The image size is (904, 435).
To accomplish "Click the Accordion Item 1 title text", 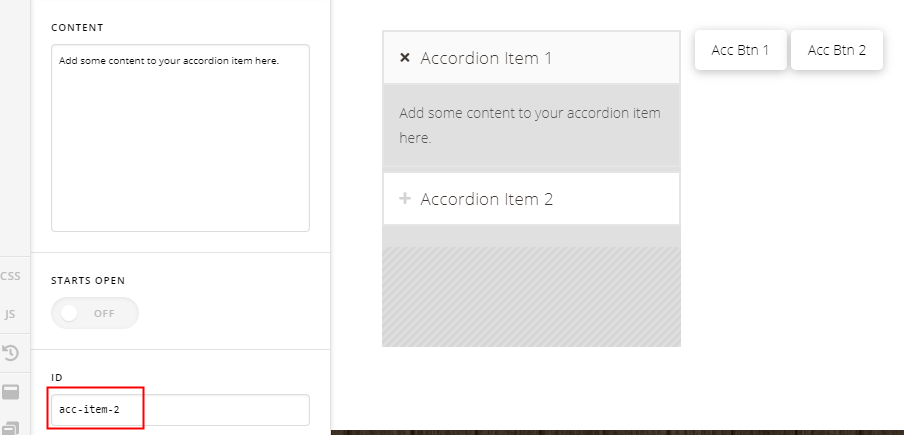I will click(486, 58).
